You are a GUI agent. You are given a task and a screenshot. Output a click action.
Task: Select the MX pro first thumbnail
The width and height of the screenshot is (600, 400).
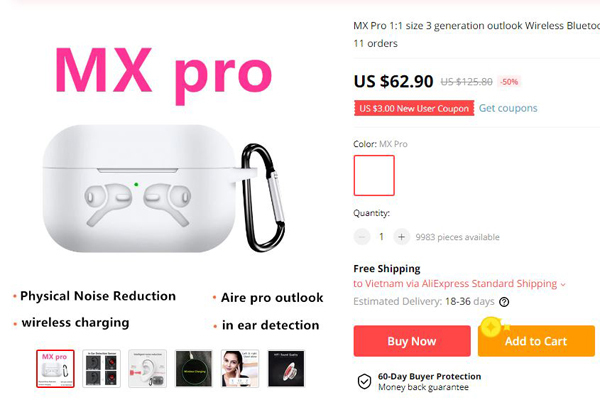pyautogui.click(x=55, y=369)
